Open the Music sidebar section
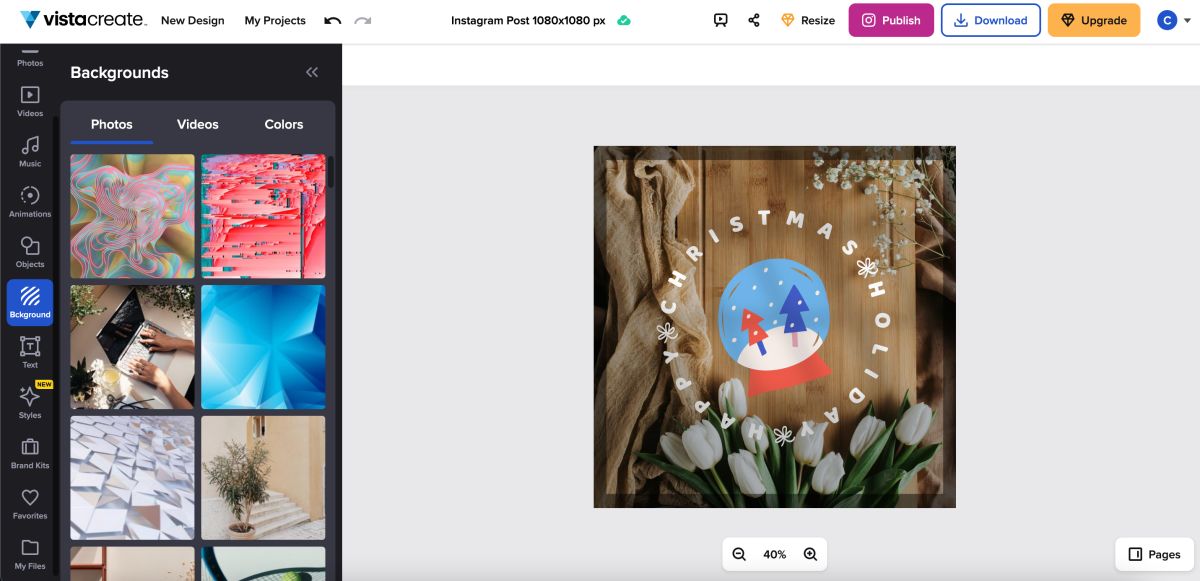Screen dimensions: 1200x581 coord(30,152)
